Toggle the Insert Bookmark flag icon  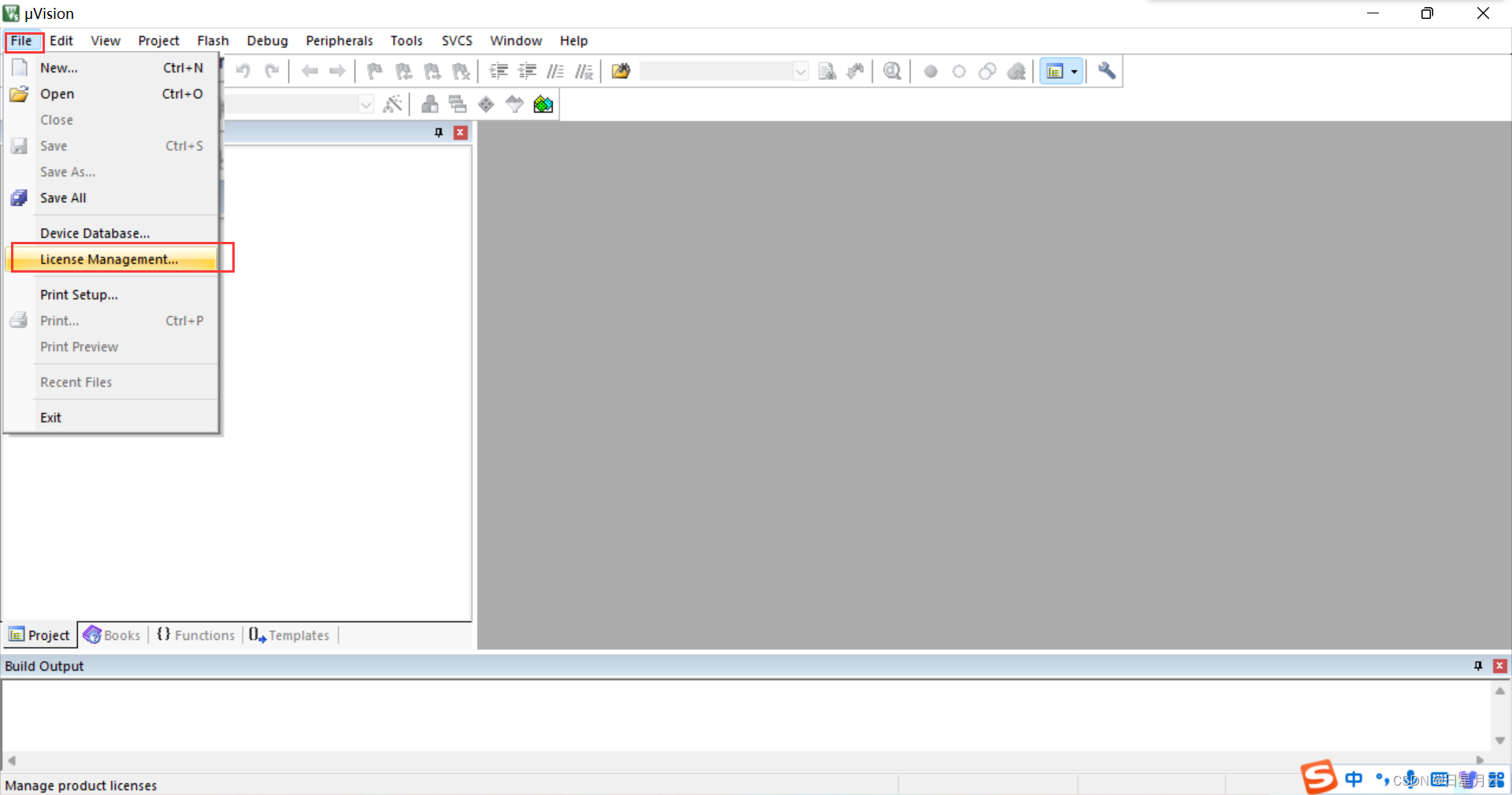click(375, 72)
